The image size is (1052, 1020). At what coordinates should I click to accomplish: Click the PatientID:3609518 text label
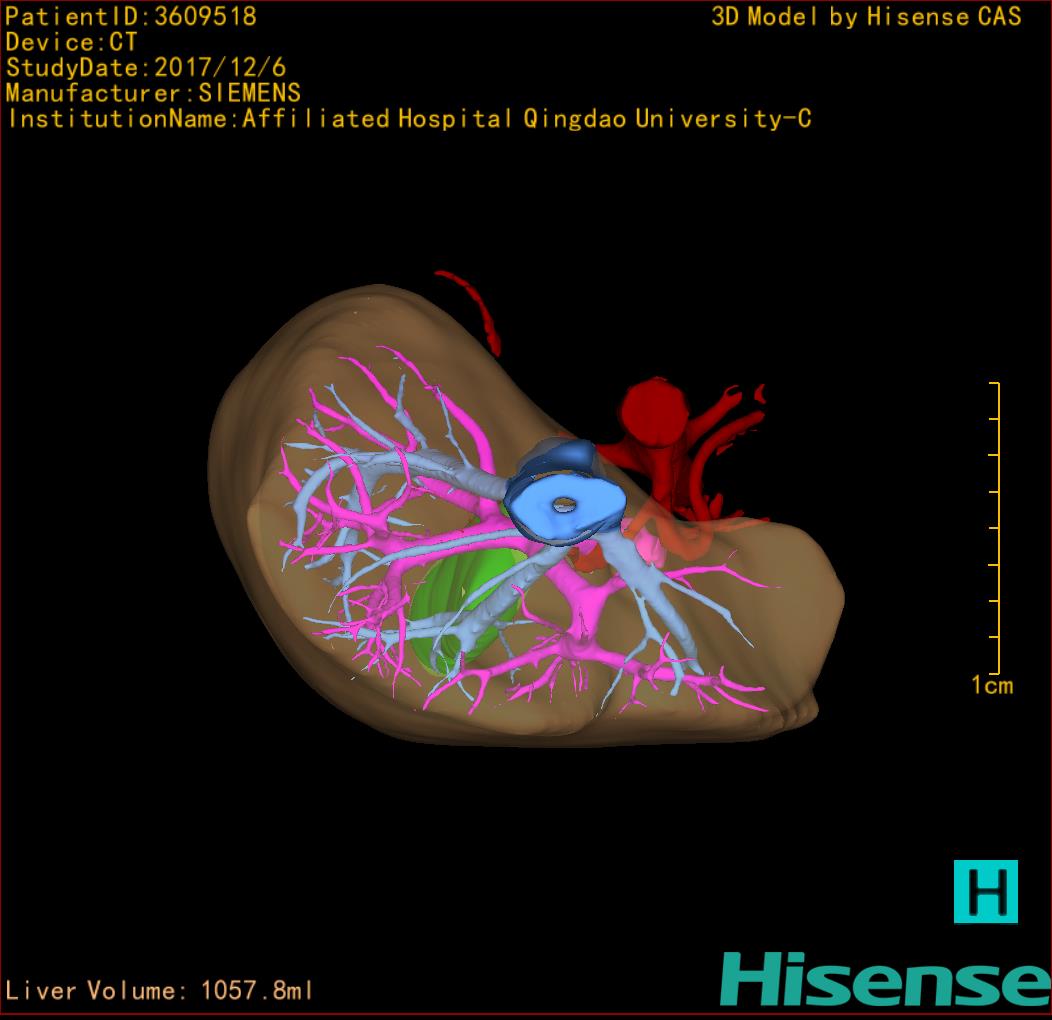[x=131, y=17]
